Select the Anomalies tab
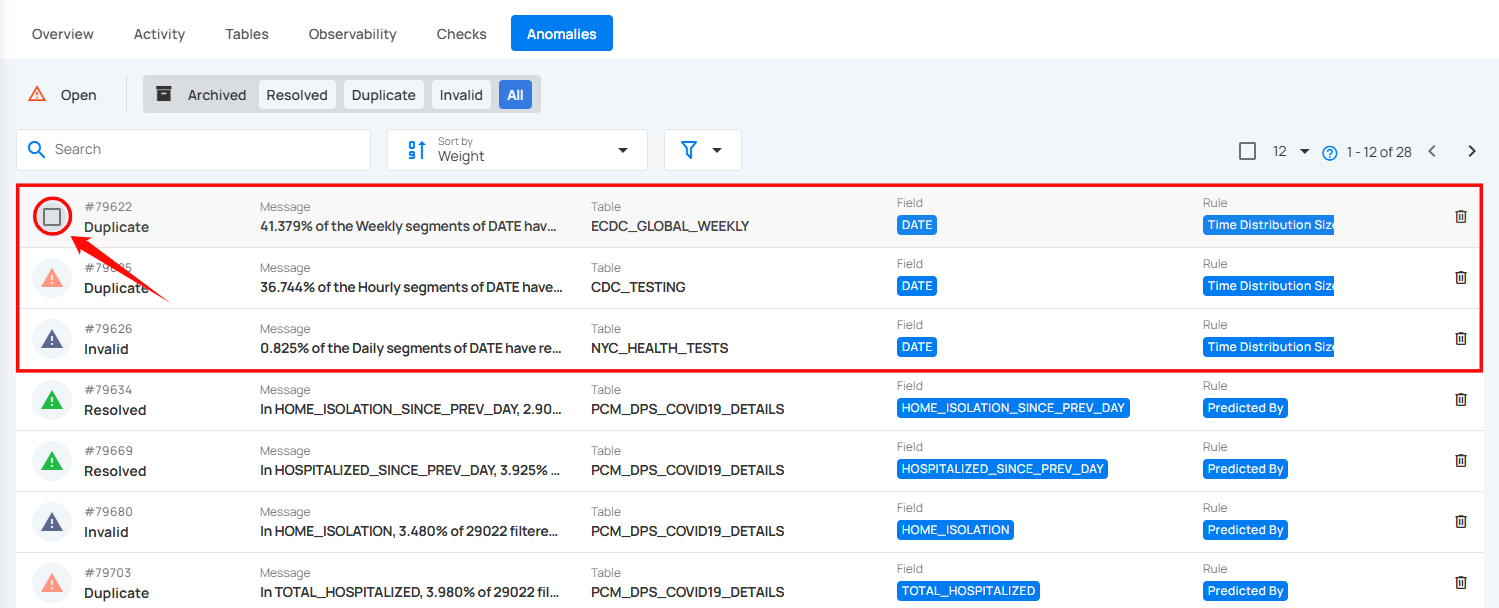The width and height of the screenshot is (1499, 608). click(x=562, y=34)
